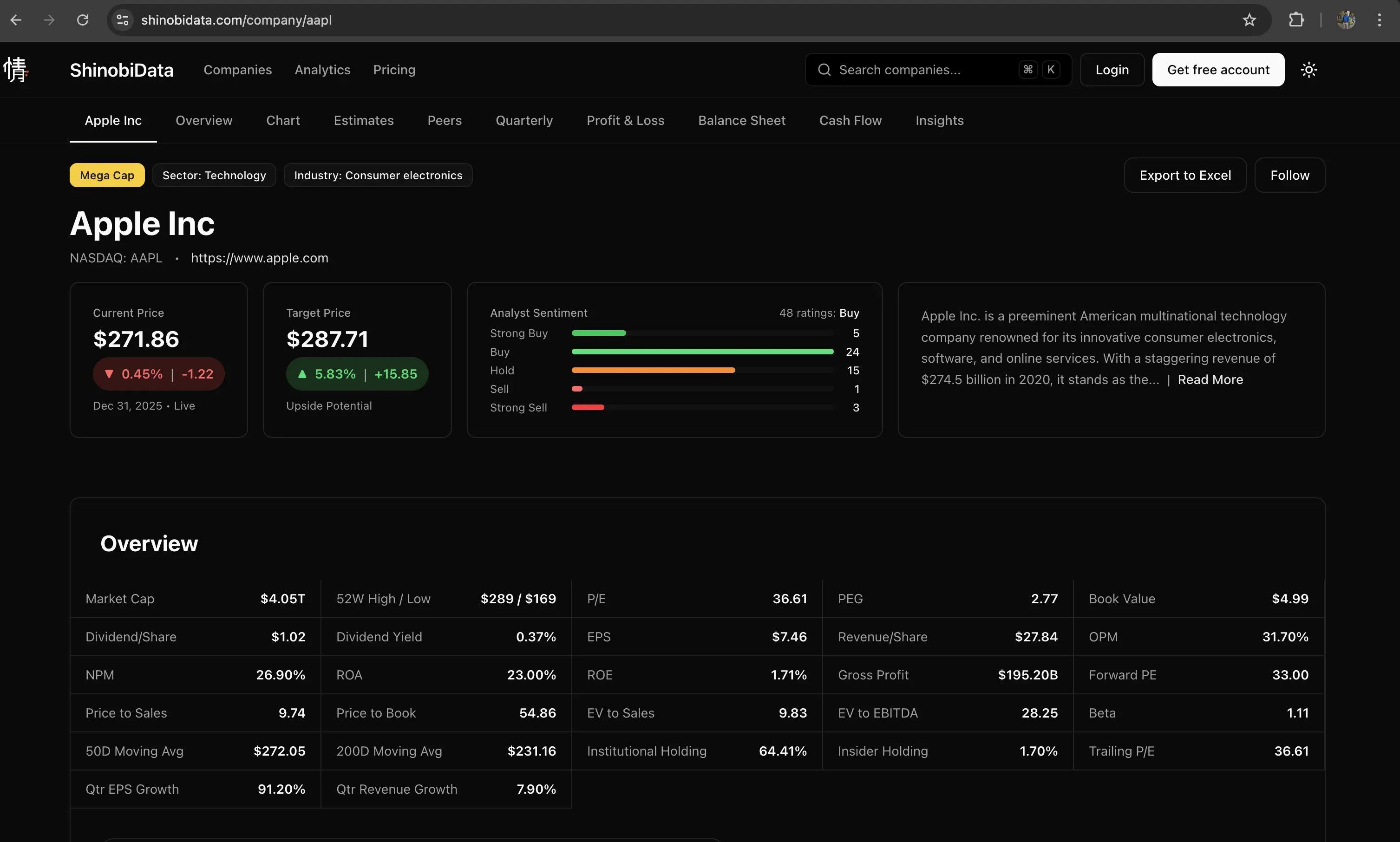The height and width of the screenshot is (842, 1400).
Task: Click the browser back arrow
Action: tap(16, 20)
